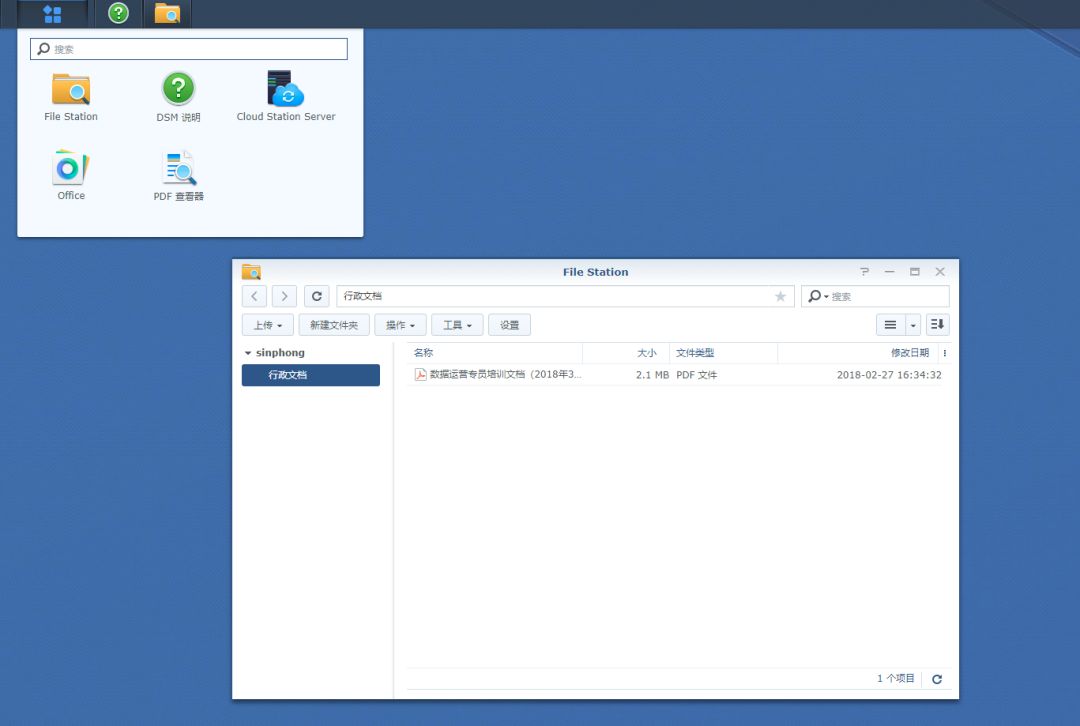Image resolution: width=1080 pixels, height=726 pixels.
Task: Collapse the sinphong tree node
Action: point(248,353)
